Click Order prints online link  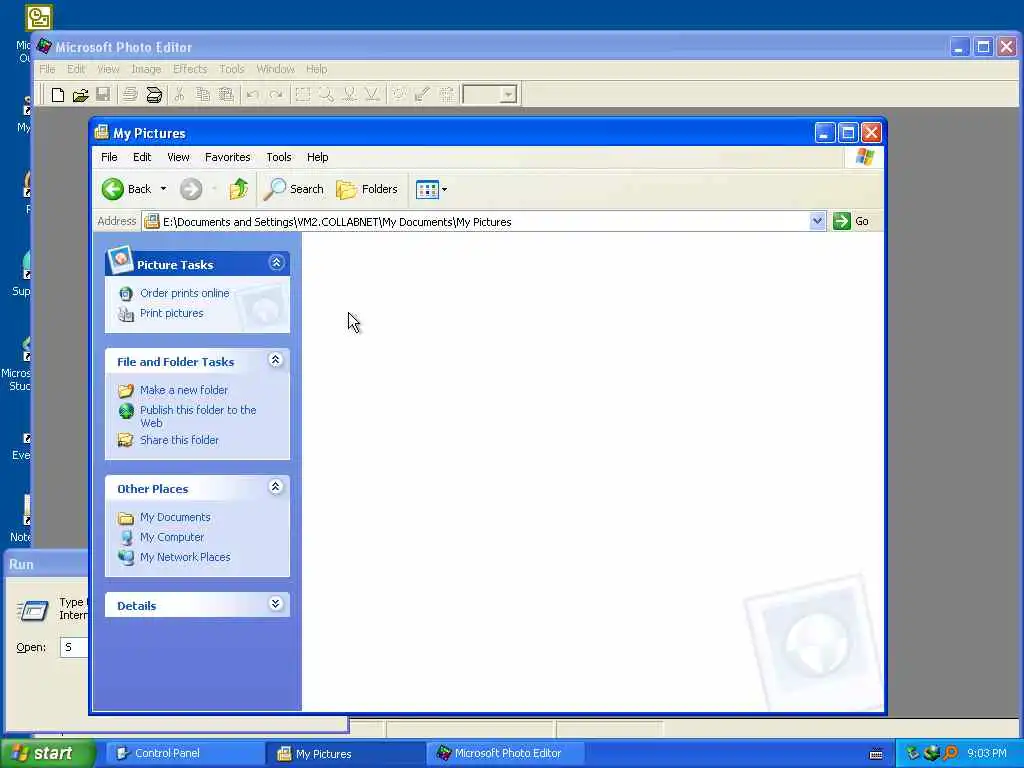pos(184,293)
